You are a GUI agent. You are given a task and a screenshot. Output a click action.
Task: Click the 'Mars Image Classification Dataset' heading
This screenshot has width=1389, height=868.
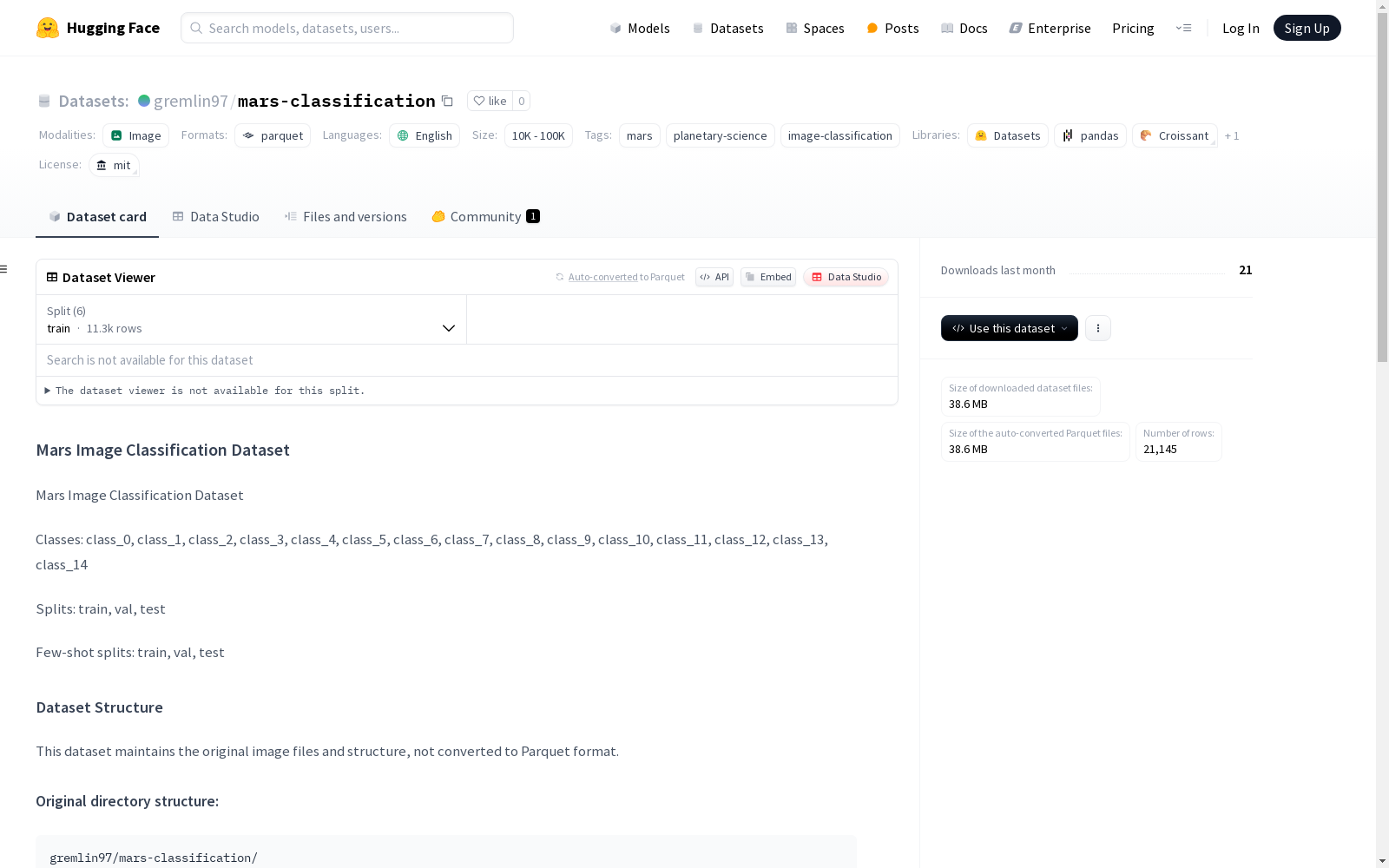162,450
